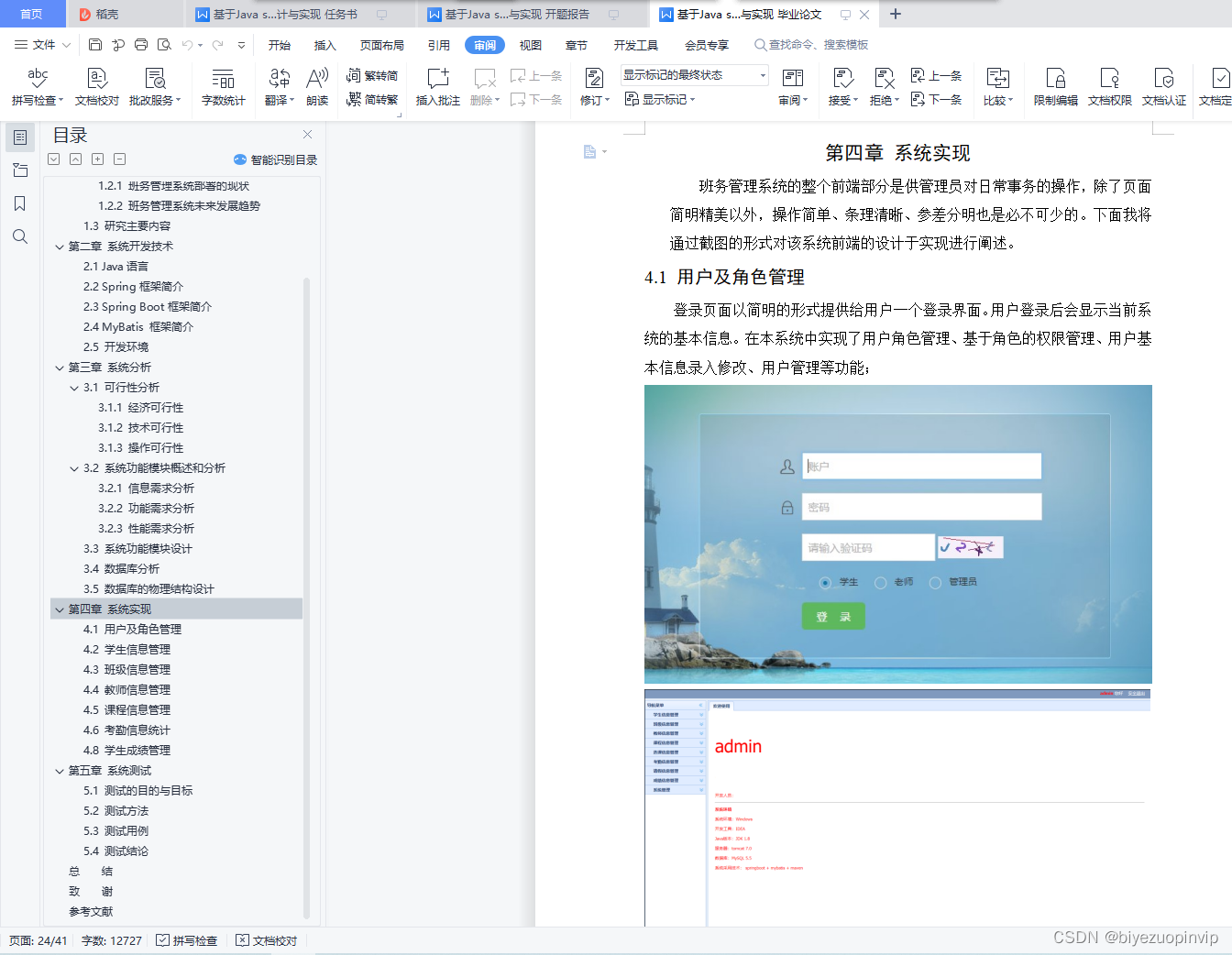
Task: Collapse the 第四章 系统实现 tree node
Action: [60, 609]
